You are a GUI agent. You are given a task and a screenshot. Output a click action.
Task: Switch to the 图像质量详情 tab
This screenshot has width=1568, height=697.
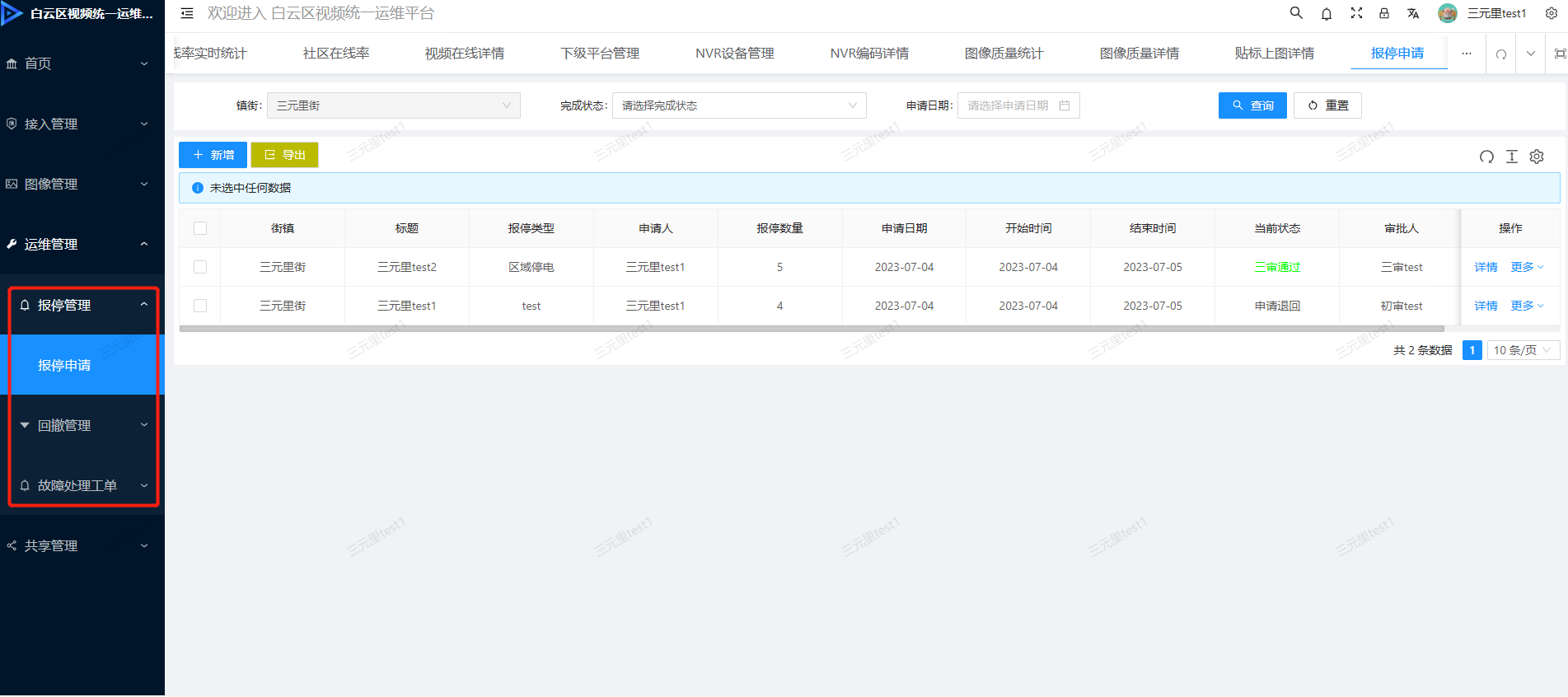(x=1140, y=54)
